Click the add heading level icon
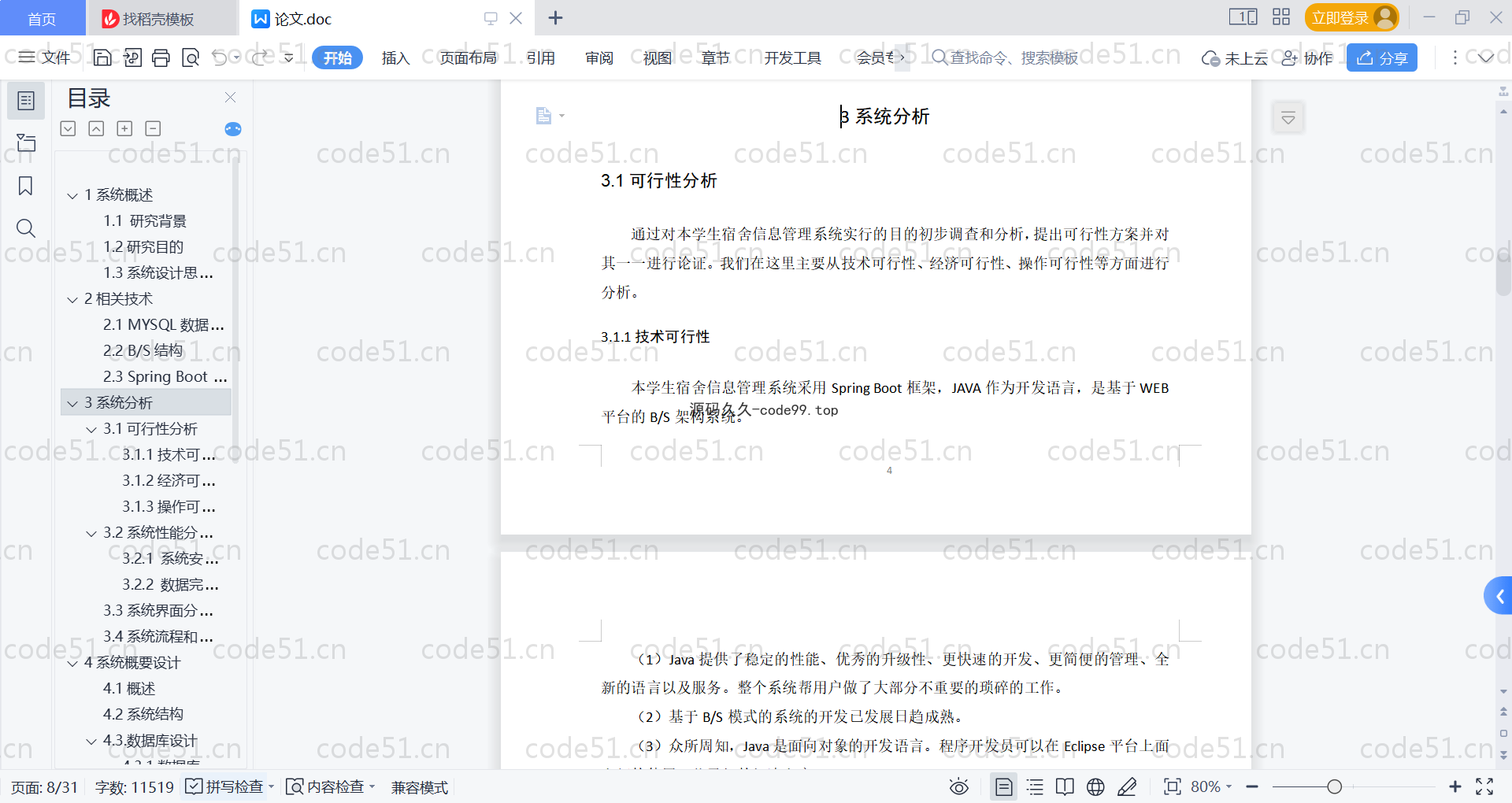The width and height of the screenshot is (1512, 803). coord(124,128)
